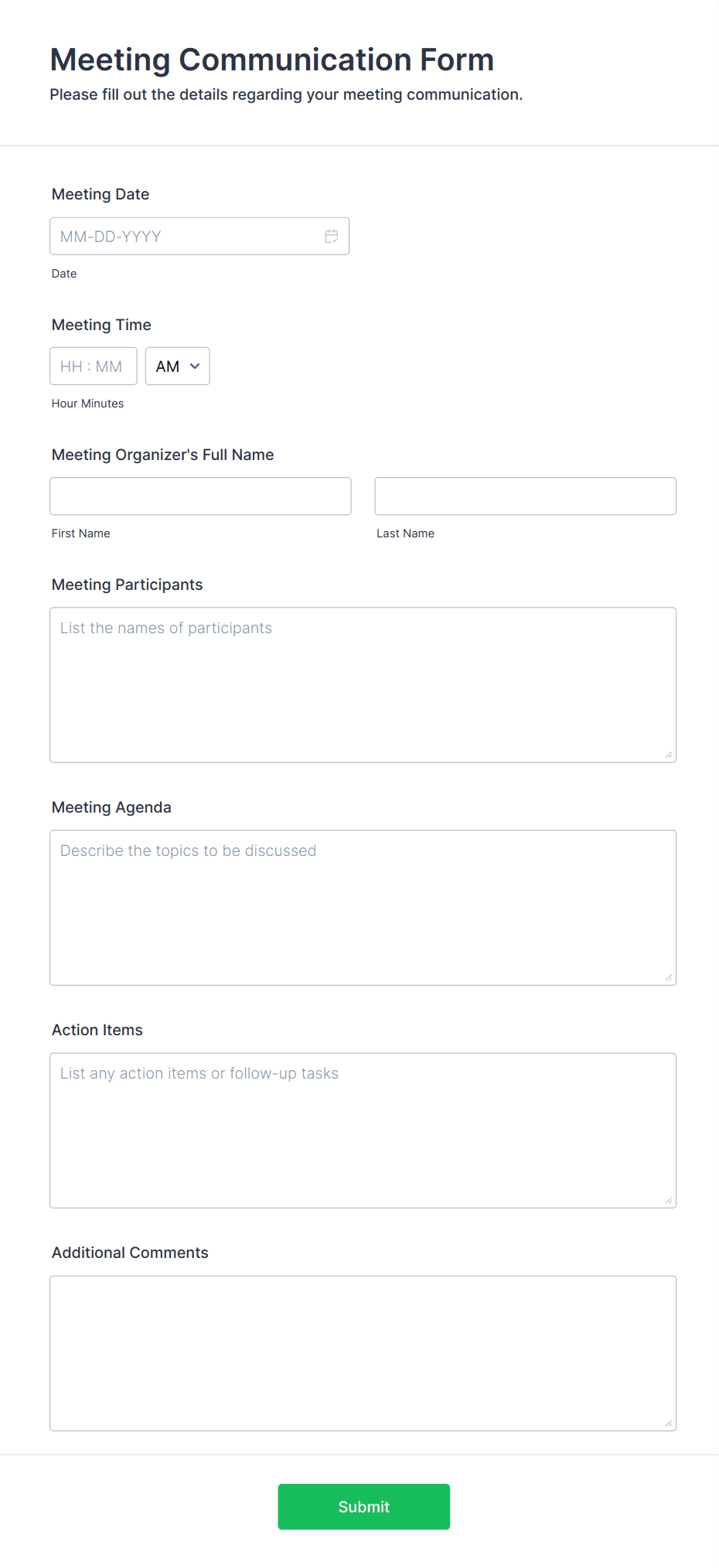Click the resize handle of Meeting Agenda box
The height and width of the screenshot is (1568, 719).
[x=668, y=977]
